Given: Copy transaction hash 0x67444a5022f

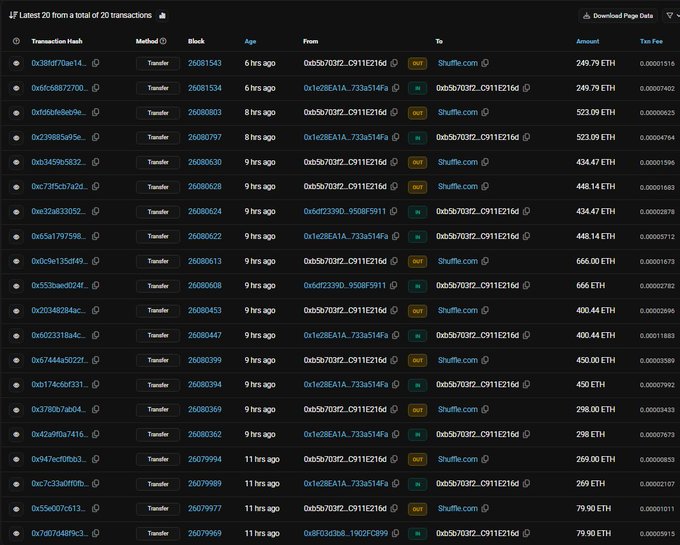Looking at the screenshot, I should tap(95, 360).
